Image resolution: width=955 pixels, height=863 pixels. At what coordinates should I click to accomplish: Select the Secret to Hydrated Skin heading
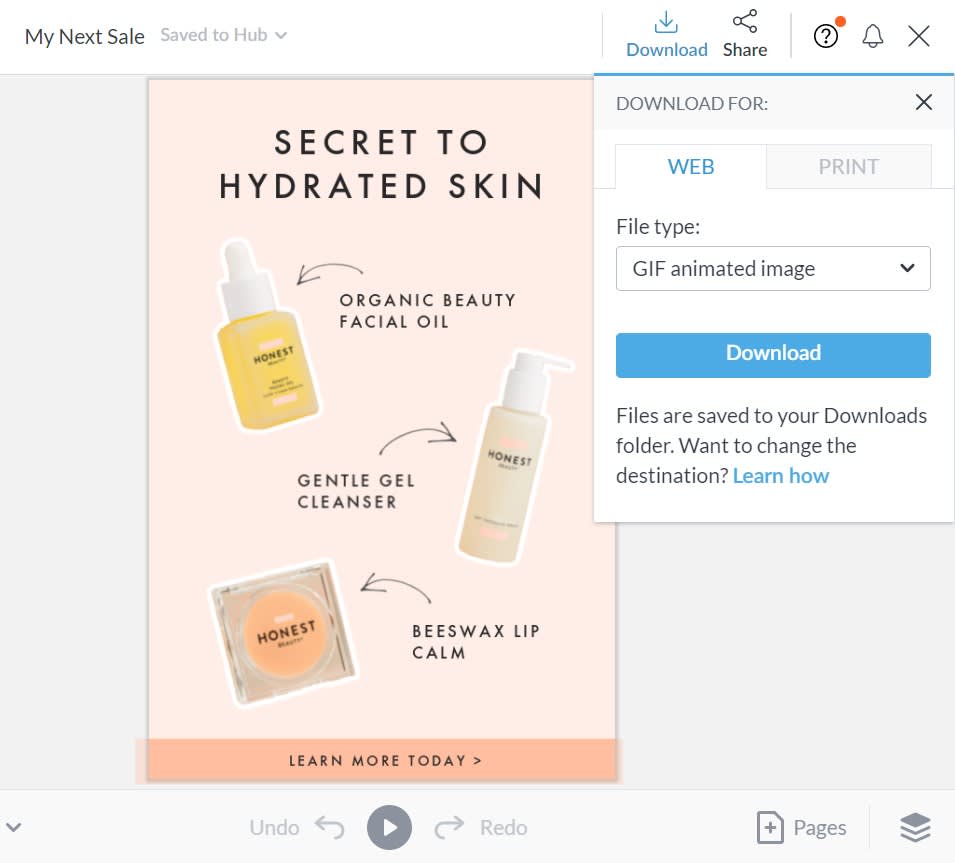381,164
